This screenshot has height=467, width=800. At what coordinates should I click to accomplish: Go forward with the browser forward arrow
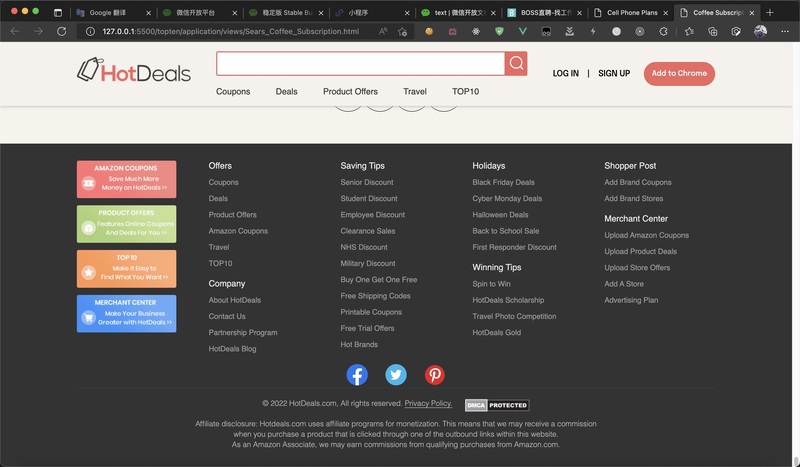(x=38, y=32)
